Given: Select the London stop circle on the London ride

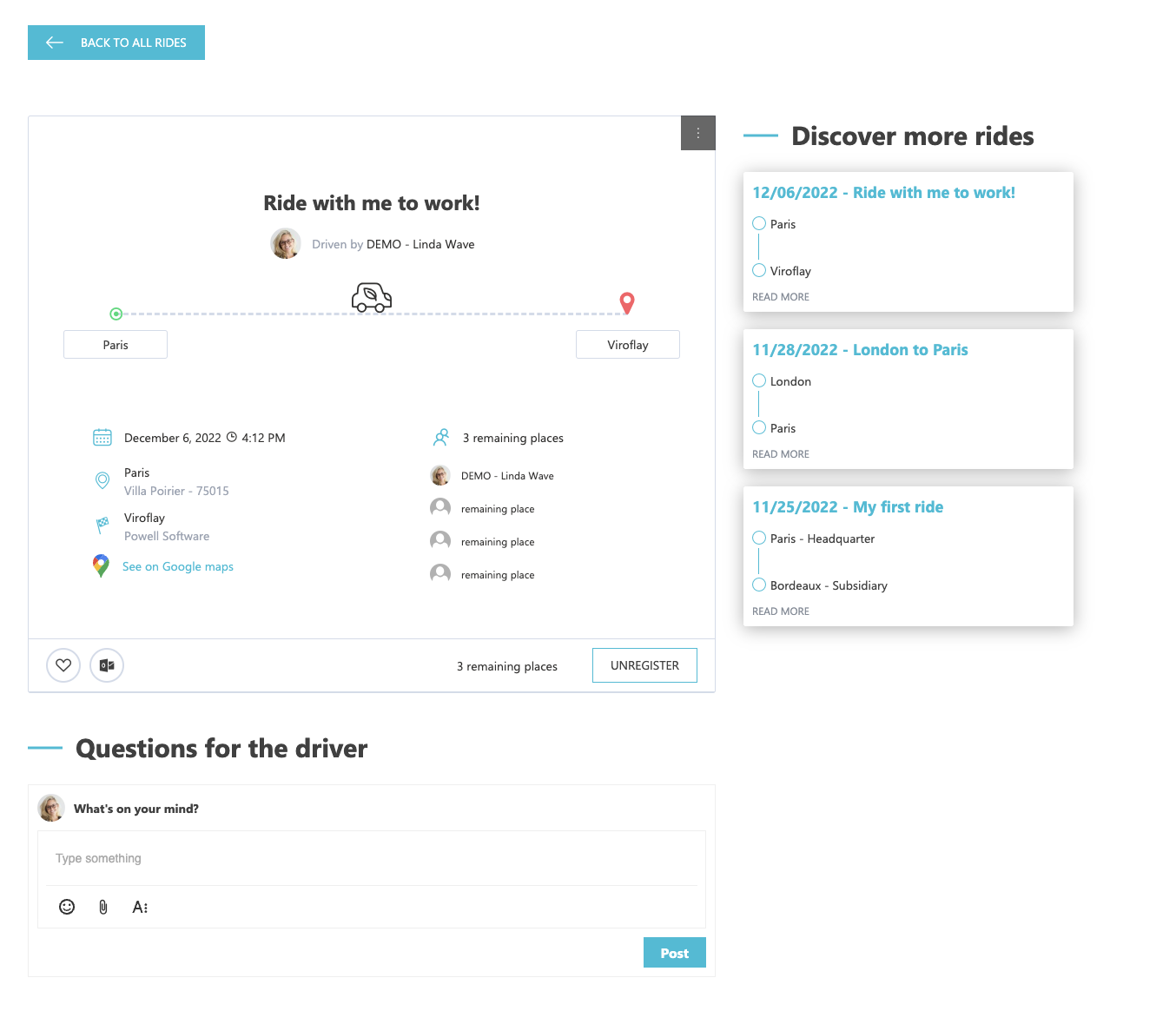Looking at the screenshot, I should pyautogui.click(x=758, y=380).
